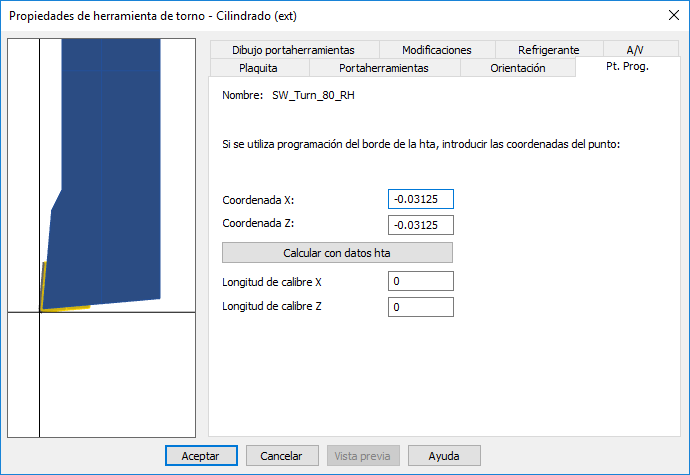
Task: Confirm with the Aceptar button
Action: coord(201,456)
